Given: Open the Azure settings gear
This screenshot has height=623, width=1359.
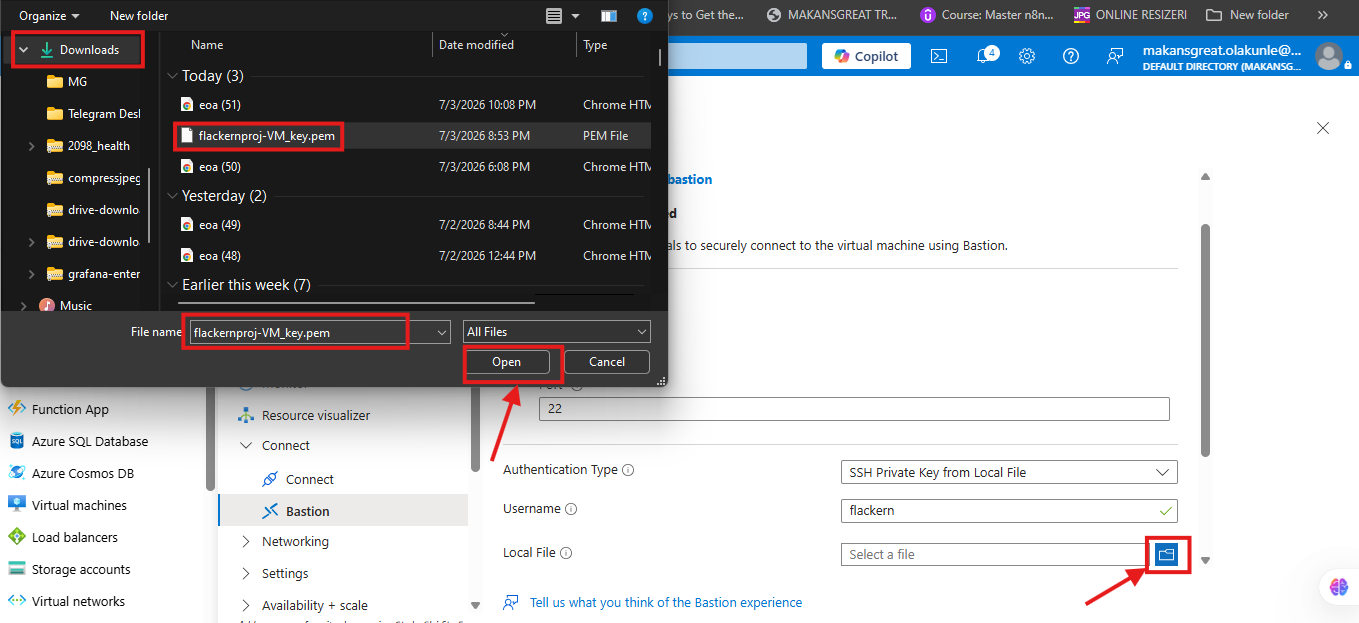Looking at the screenshot, I should tap(1027, 56).
